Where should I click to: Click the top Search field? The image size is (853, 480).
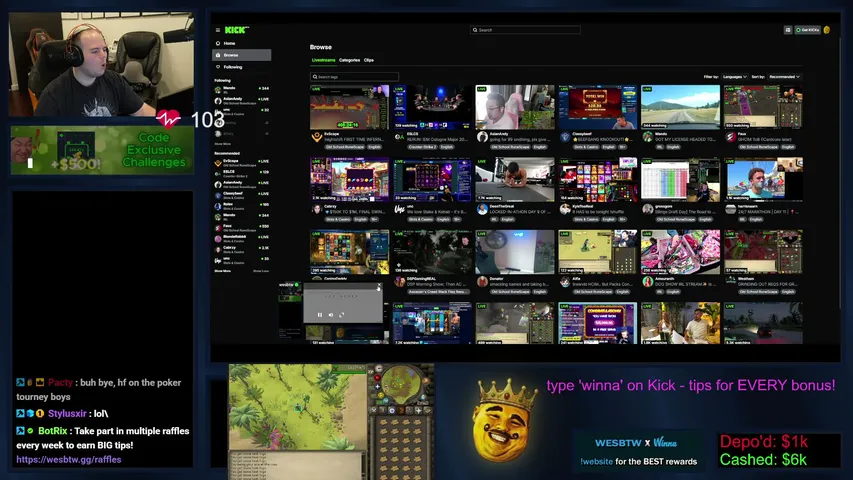tap(525, 30)
